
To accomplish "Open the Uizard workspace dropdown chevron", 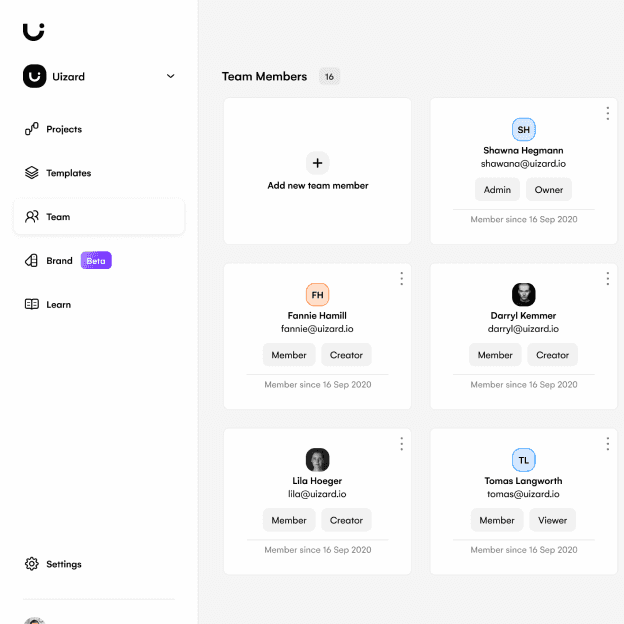I will (170, 76).
